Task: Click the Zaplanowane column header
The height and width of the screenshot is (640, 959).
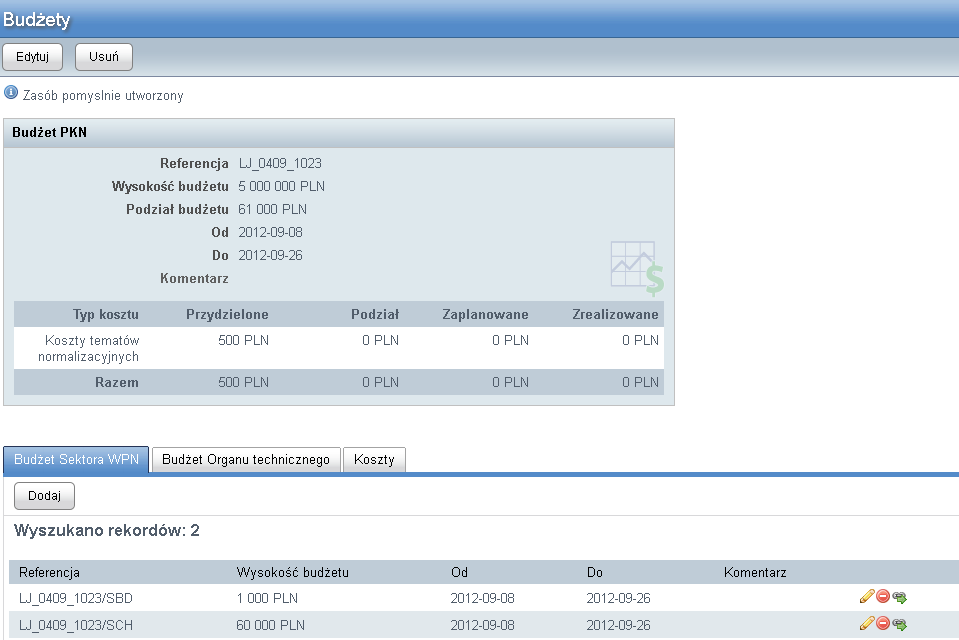Action: (x=486, y=314)
